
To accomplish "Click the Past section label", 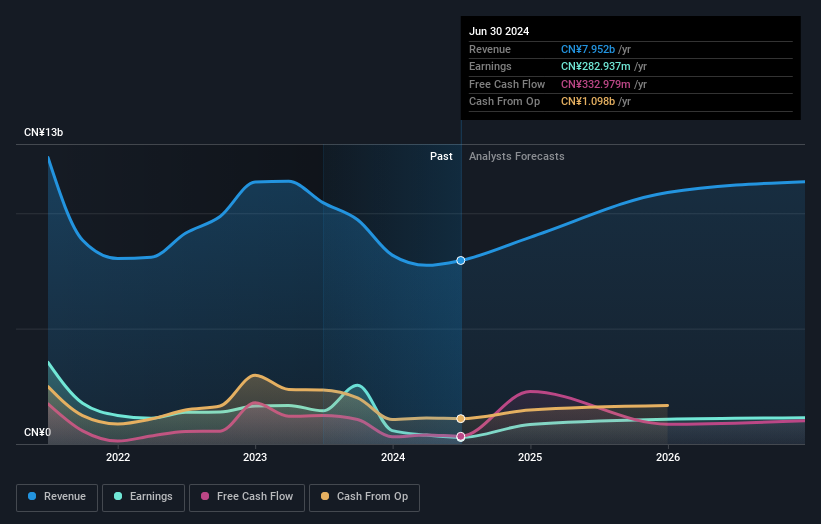I will (x=441, y=157).
